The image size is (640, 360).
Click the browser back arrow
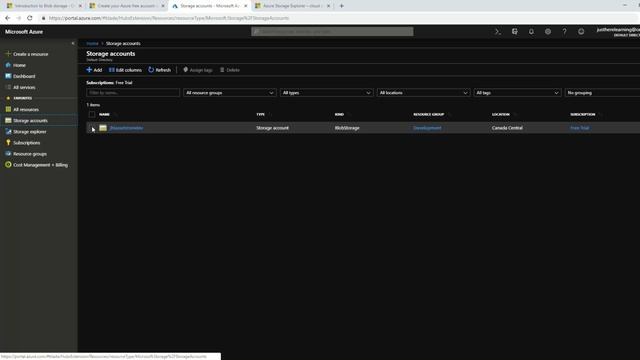7,18
